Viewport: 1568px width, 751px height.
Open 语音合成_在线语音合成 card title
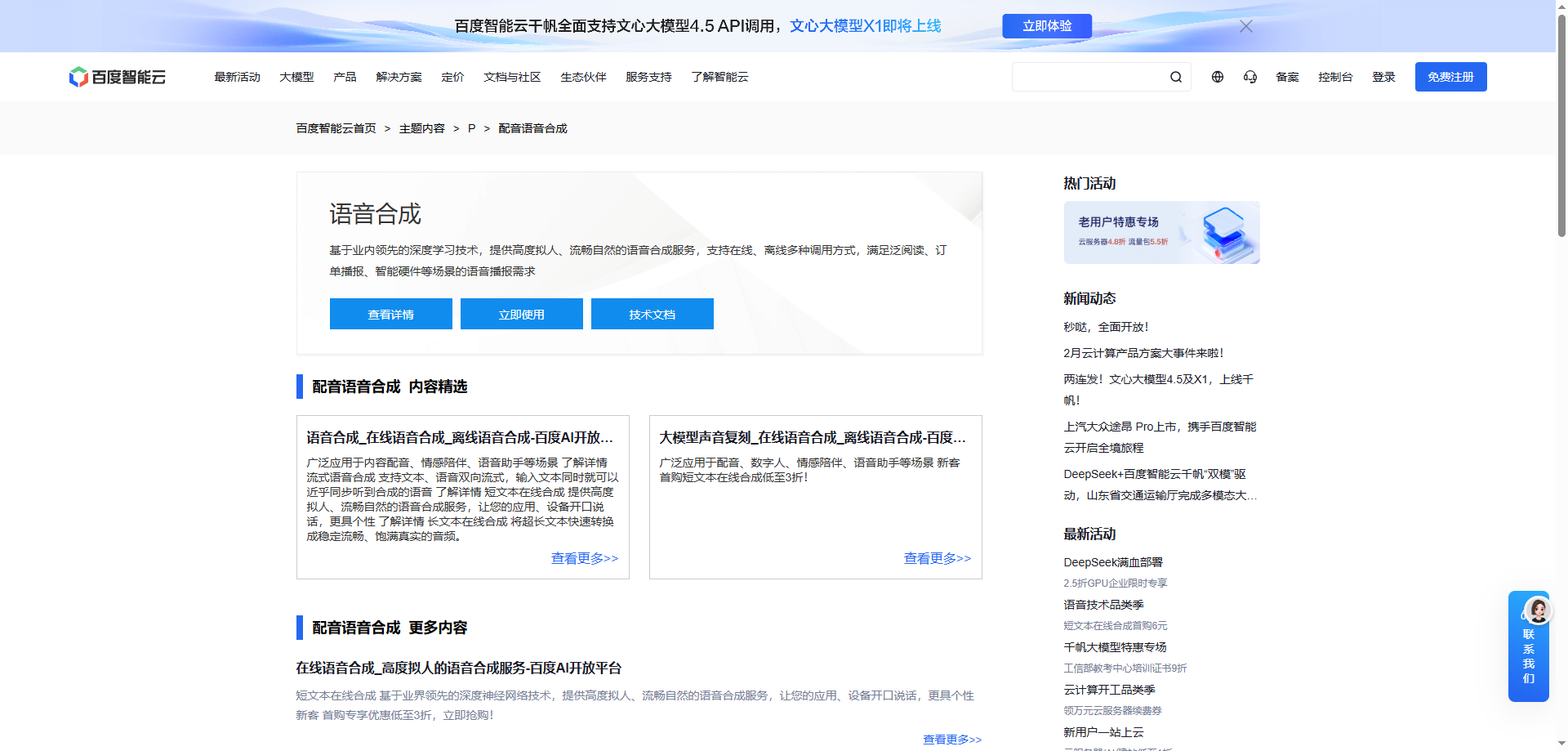point(460,437)
